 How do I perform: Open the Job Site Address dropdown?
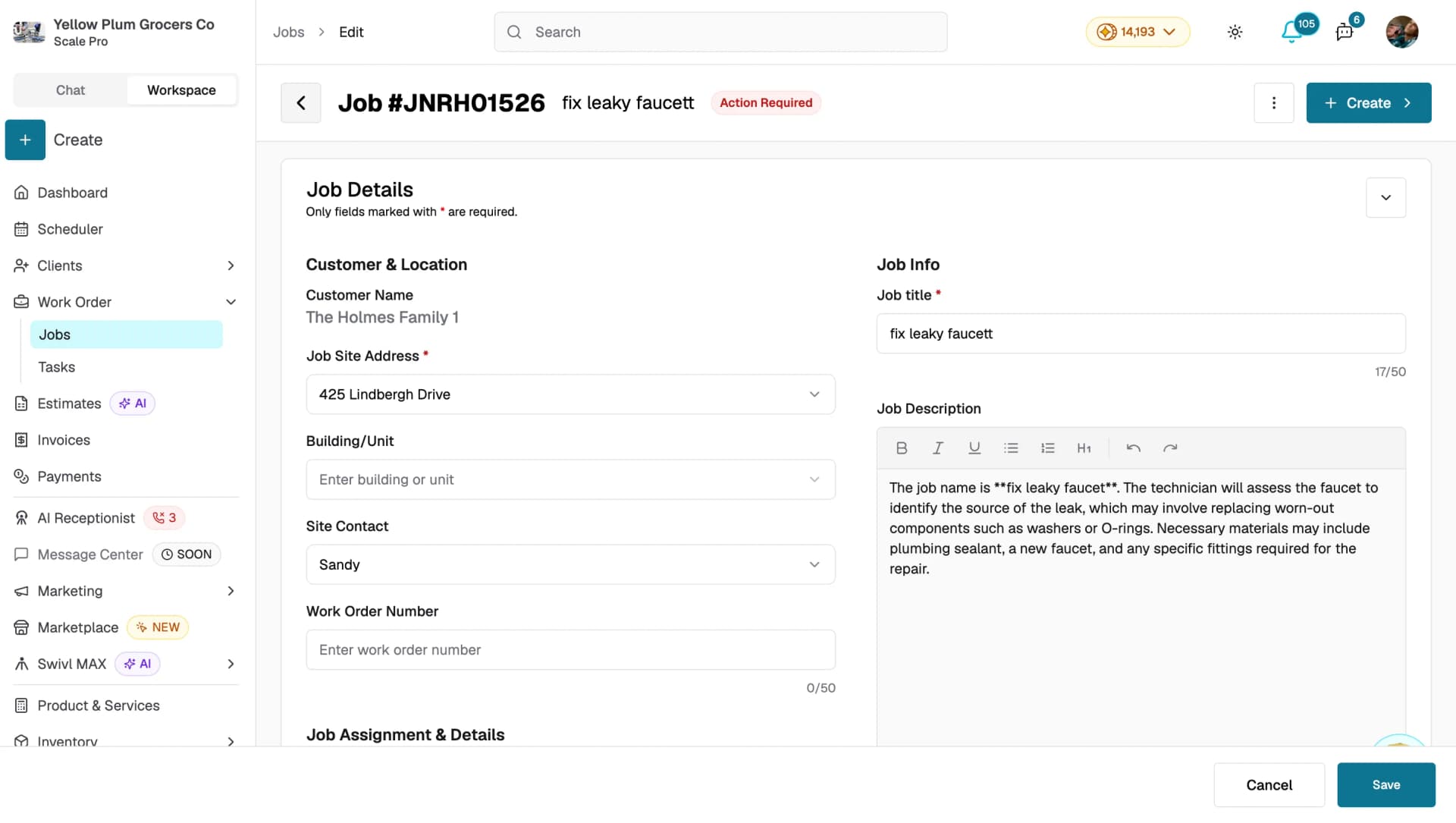point(570,394)
